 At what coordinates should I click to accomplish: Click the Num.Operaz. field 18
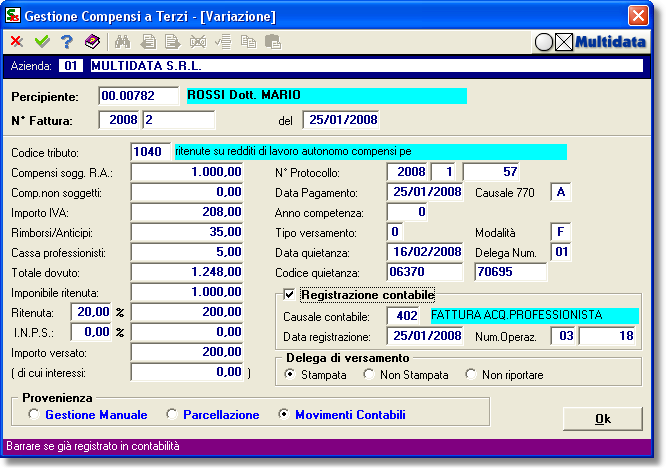607,336
